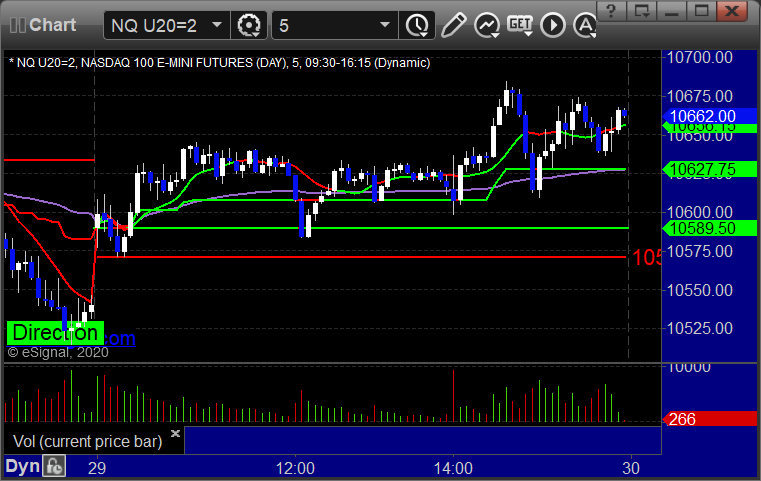This screenshot has height=481, width=761.
Task: Click the pop-out window icon in title bar
Action: 642,11
